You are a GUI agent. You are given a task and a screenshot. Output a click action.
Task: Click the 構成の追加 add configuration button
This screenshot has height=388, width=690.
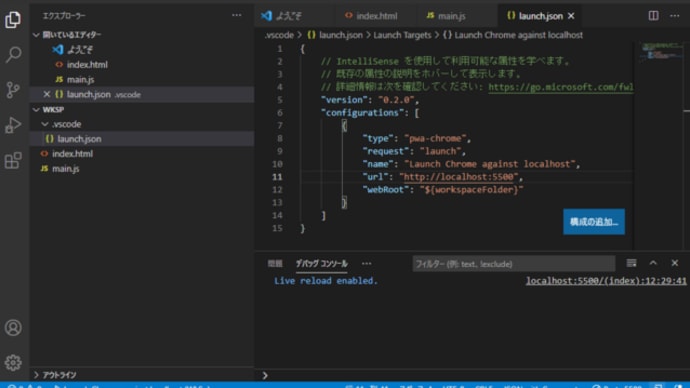click(x=594, y=222)
